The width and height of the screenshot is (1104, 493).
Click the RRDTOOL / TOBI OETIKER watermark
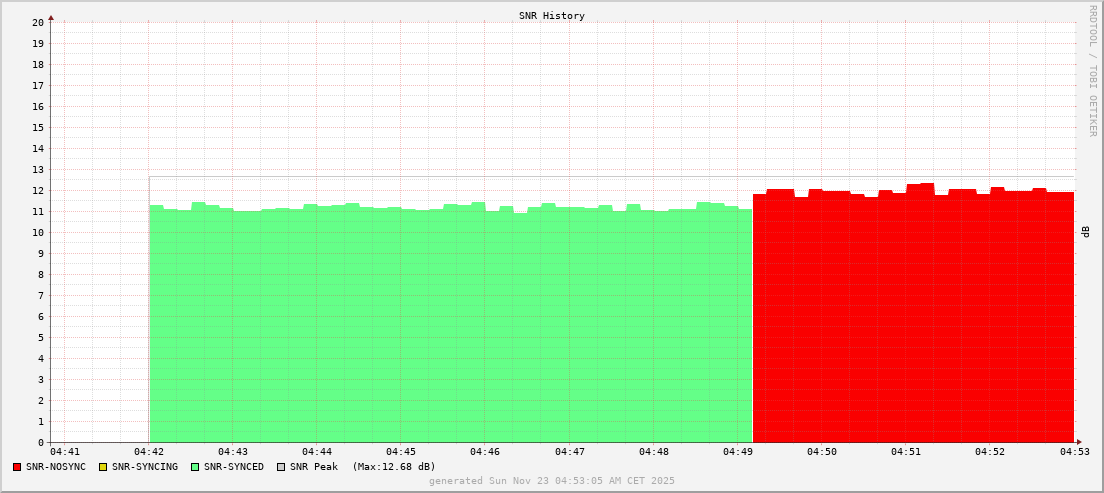tap(1092, 70)
